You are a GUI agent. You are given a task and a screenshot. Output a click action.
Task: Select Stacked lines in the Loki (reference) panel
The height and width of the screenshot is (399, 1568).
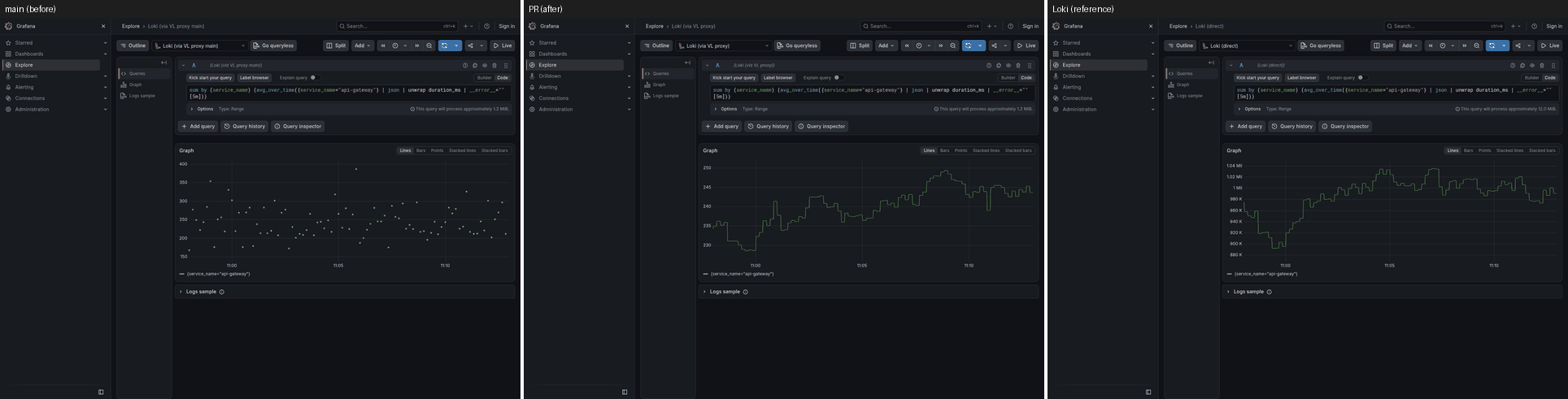1509,150
